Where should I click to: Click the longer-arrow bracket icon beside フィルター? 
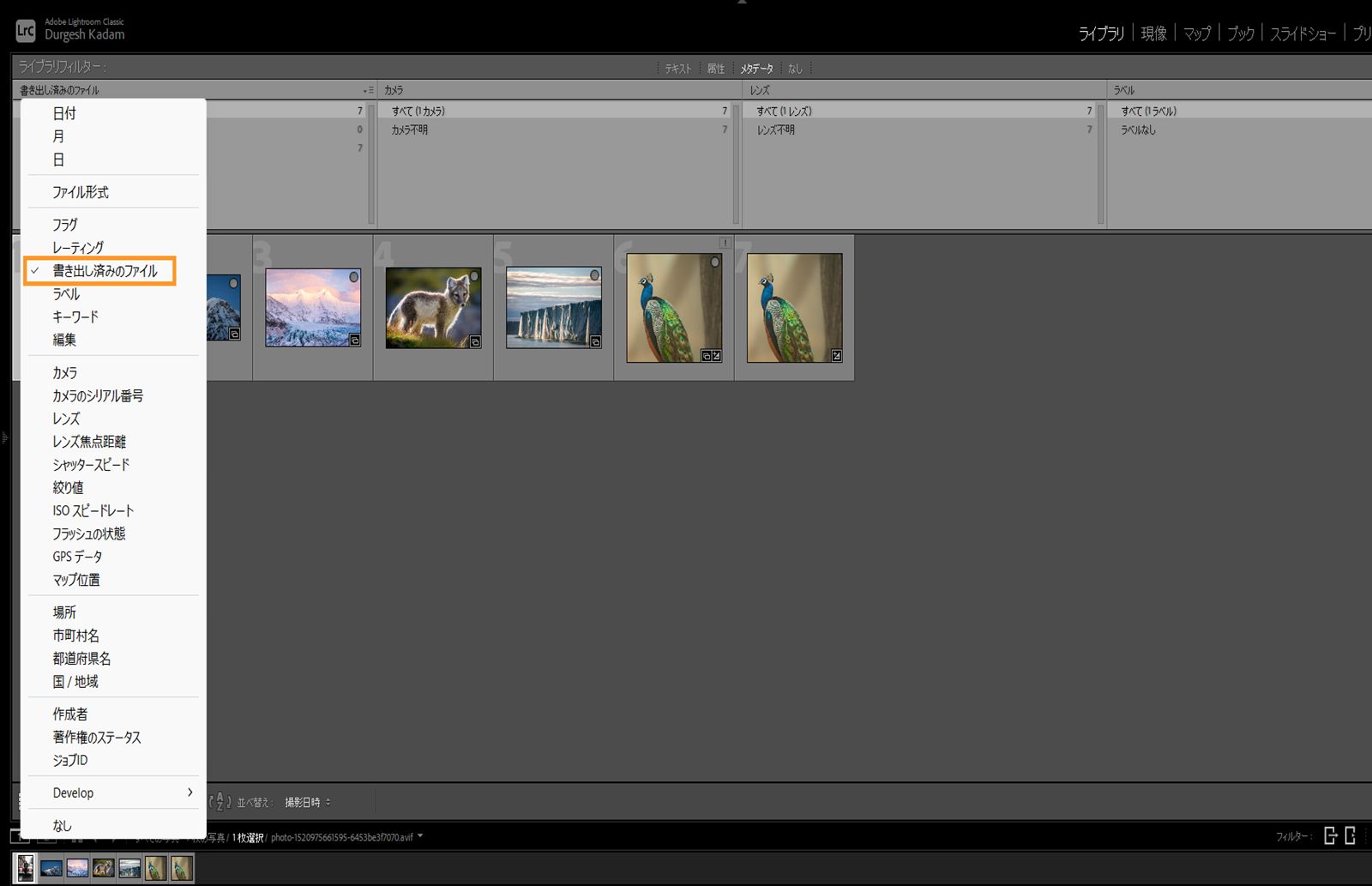tap(1331, 835)
